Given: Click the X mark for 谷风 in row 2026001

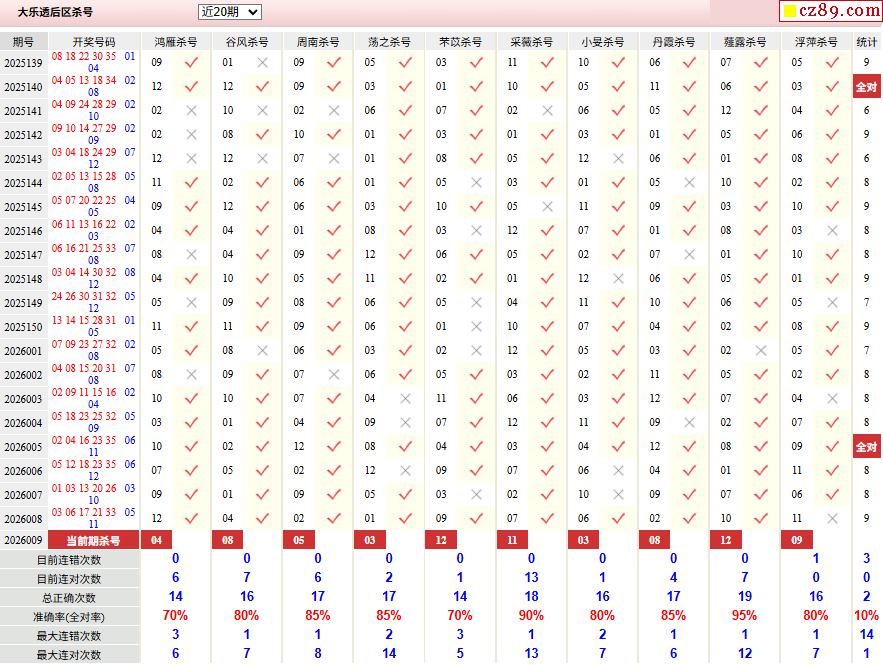Looking at the screenshot, I should (262, 350).
